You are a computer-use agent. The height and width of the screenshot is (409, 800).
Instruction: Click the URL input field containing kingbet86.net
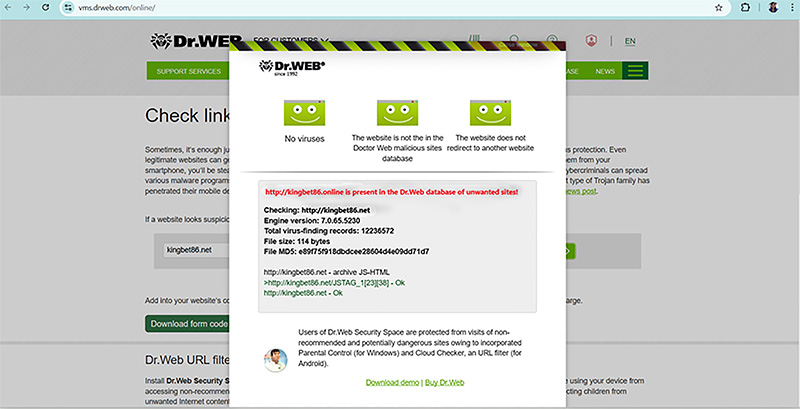tap(196, 250)
